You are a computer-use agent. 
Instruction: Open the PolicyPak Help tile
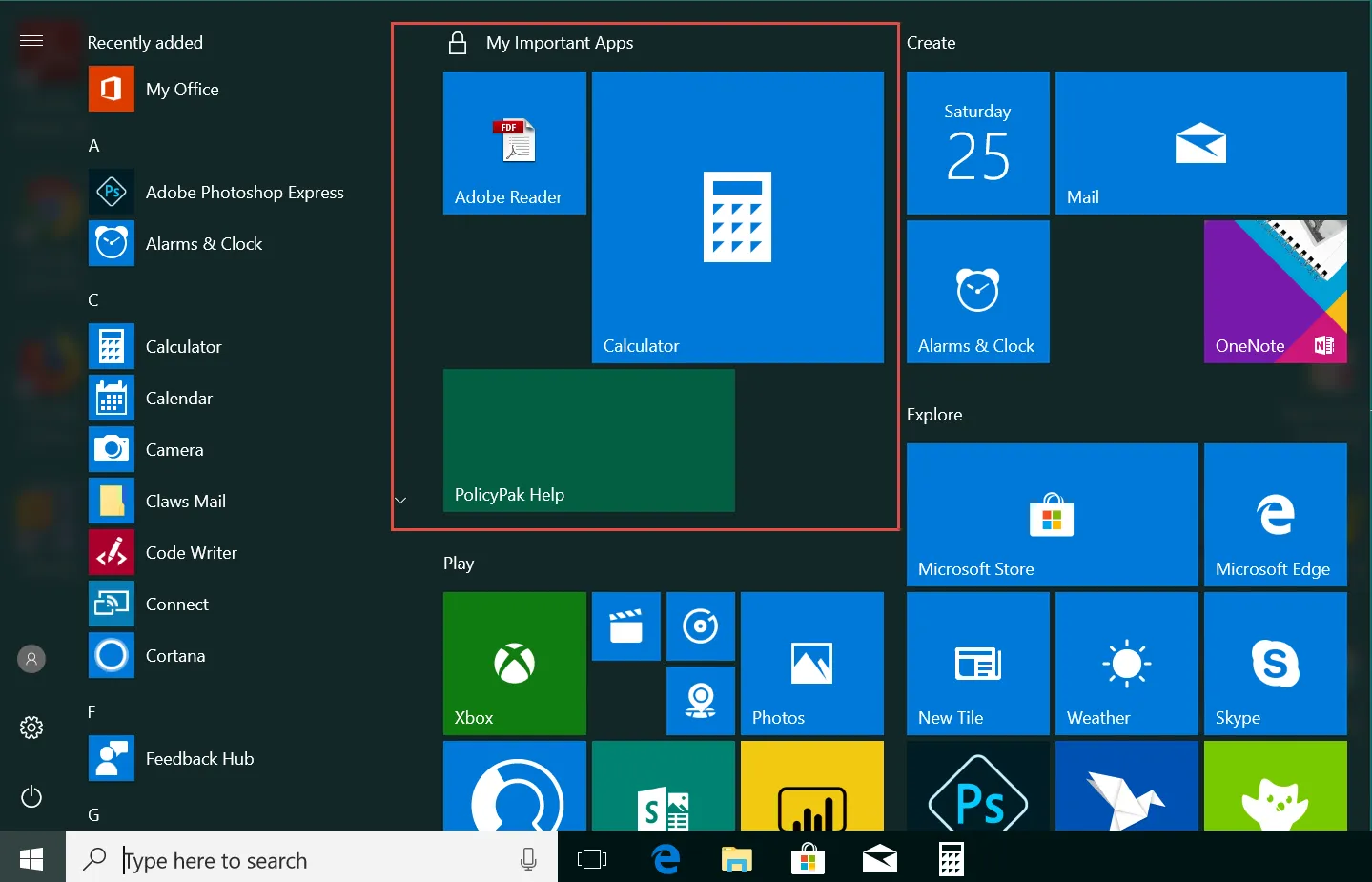click(589, 441)
